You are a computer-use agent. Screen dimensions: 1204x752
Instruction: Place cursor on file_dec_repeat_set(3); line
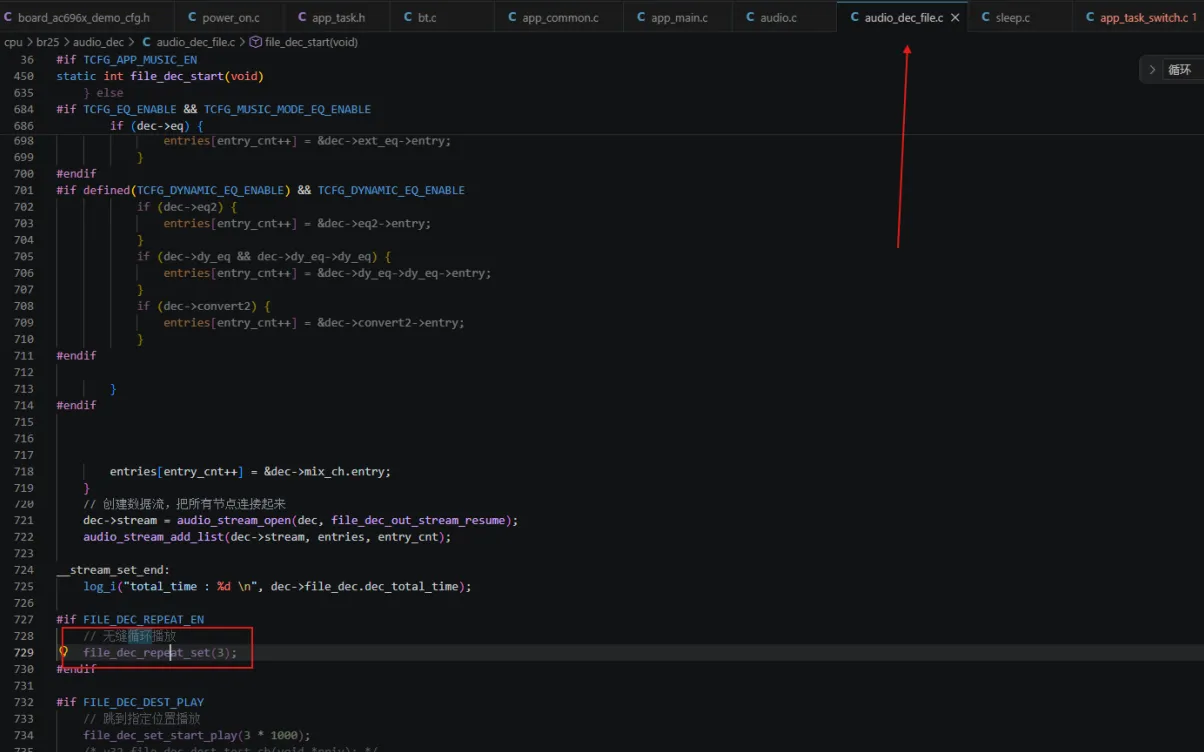click(x=160, y=652)
